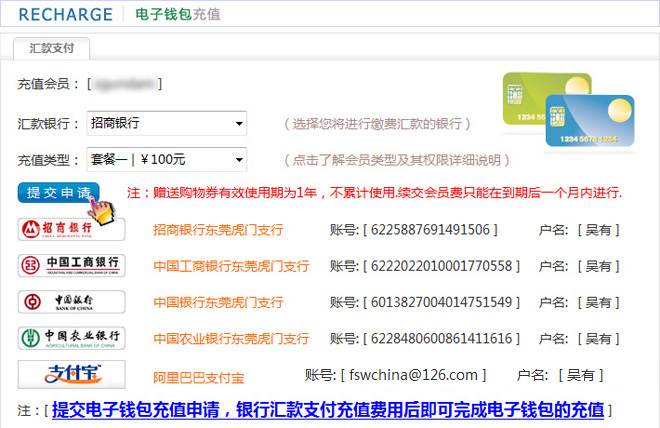Click the 电子钱包充值 header title
660x428 pixels.
pyautogui.click(x=178, y=15)
